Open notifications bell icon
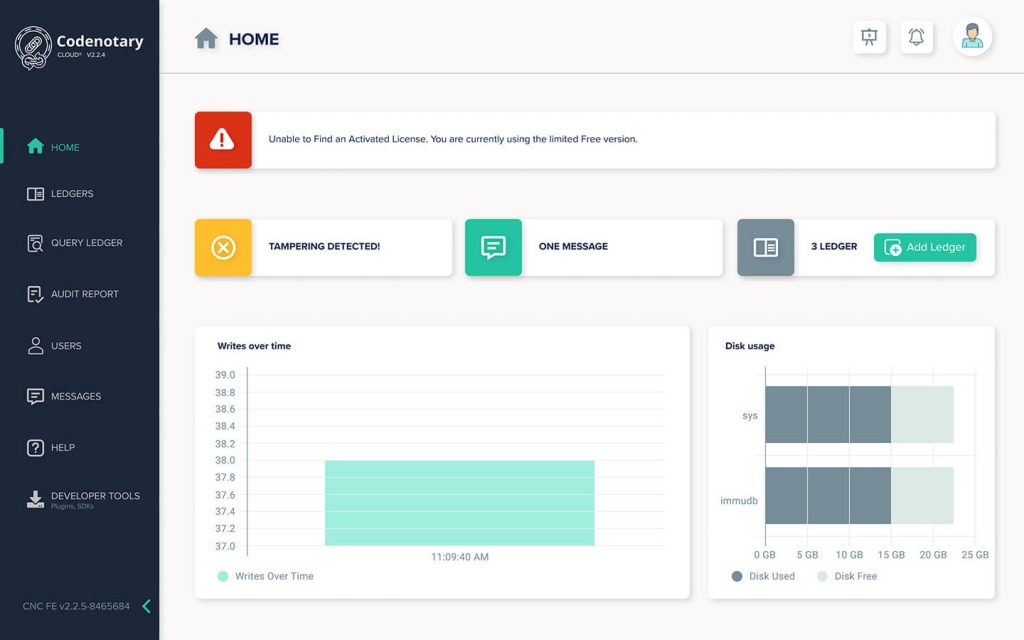Screen dimensions: 1024x640 click(x=916, y=37)
